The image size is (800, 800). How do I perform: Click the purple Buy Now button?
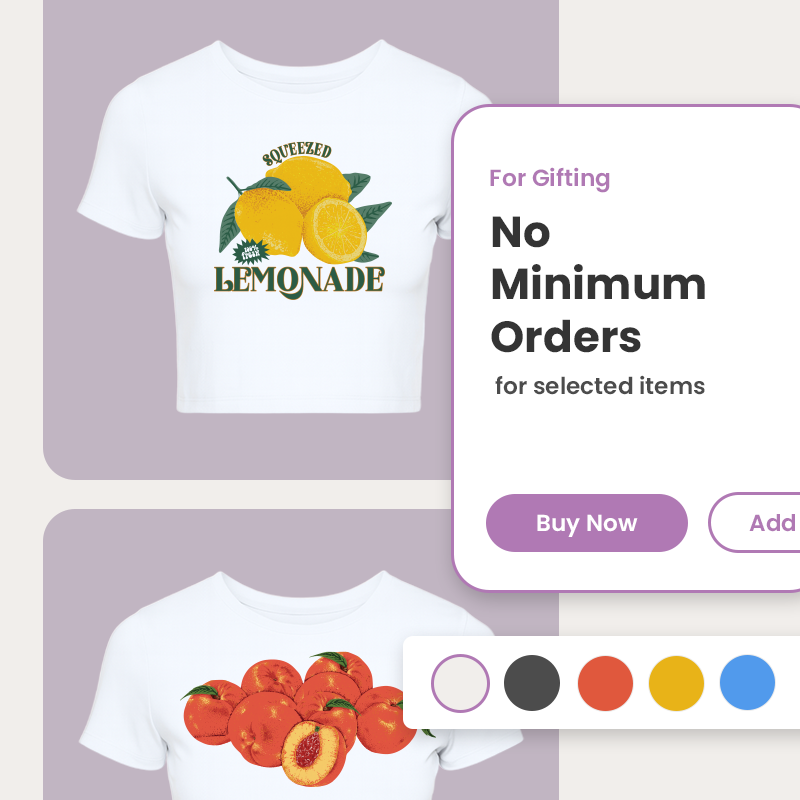586,523
